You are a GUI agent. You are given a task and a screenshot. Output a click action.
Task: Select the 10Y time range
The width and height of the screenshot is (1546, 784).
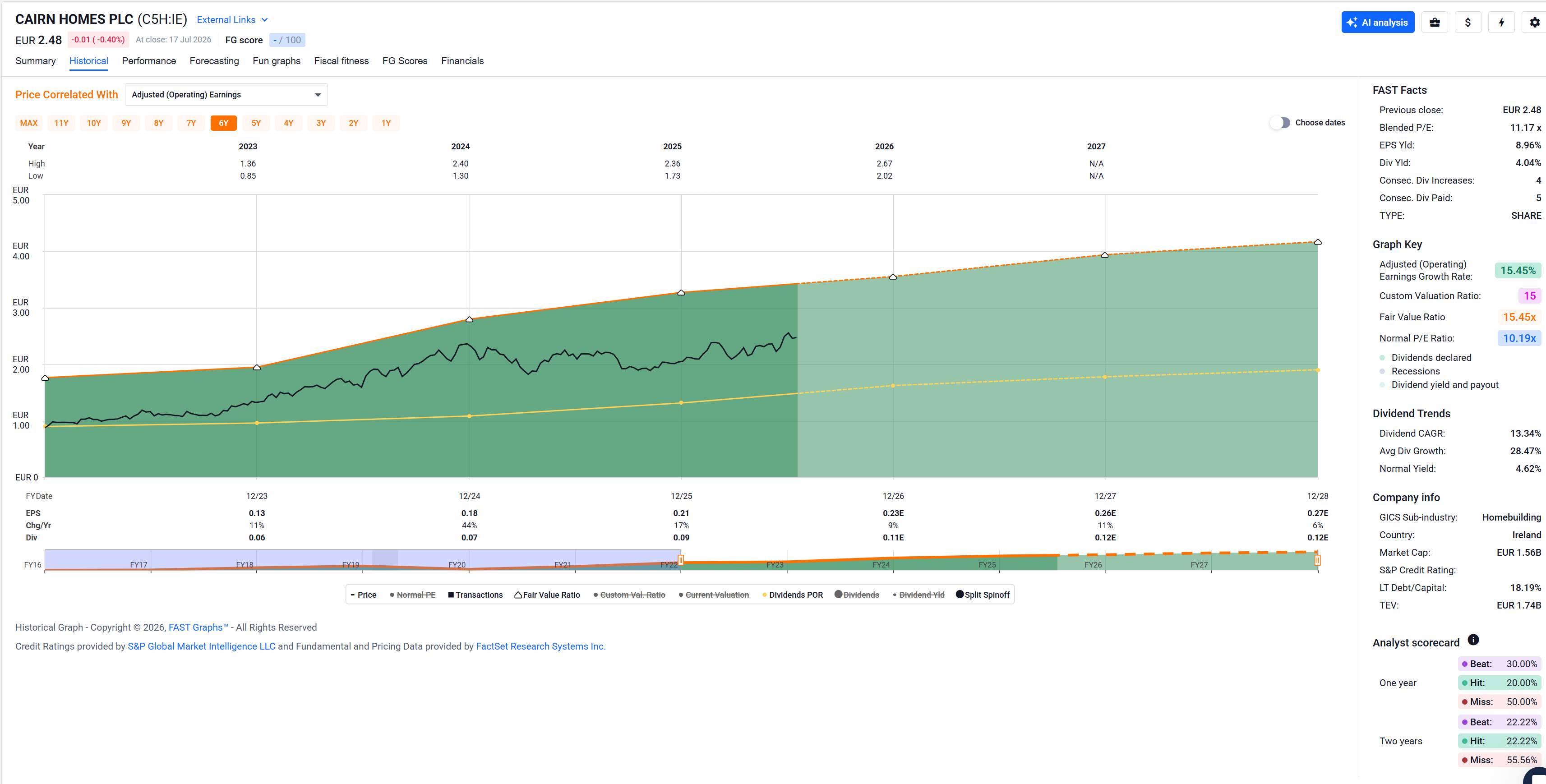94,123
